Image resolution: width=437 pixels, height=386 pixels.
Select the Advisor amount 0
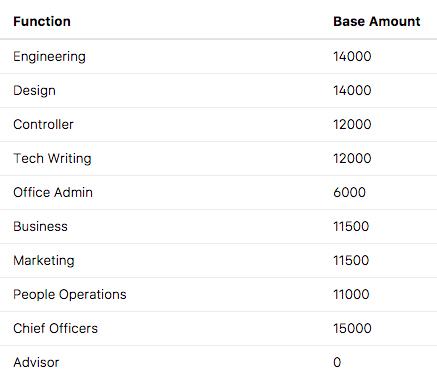click(x=337, y=362)
